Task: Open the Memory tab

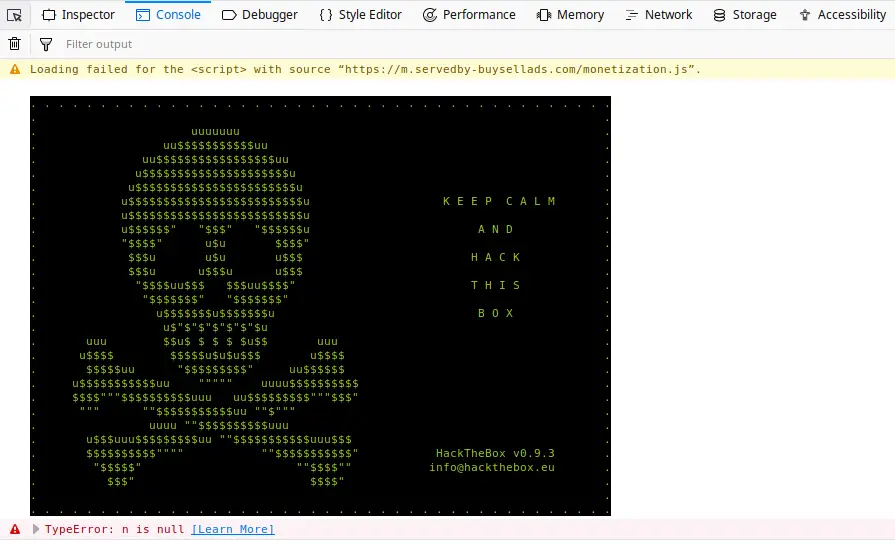Action: tap(570, 15)
